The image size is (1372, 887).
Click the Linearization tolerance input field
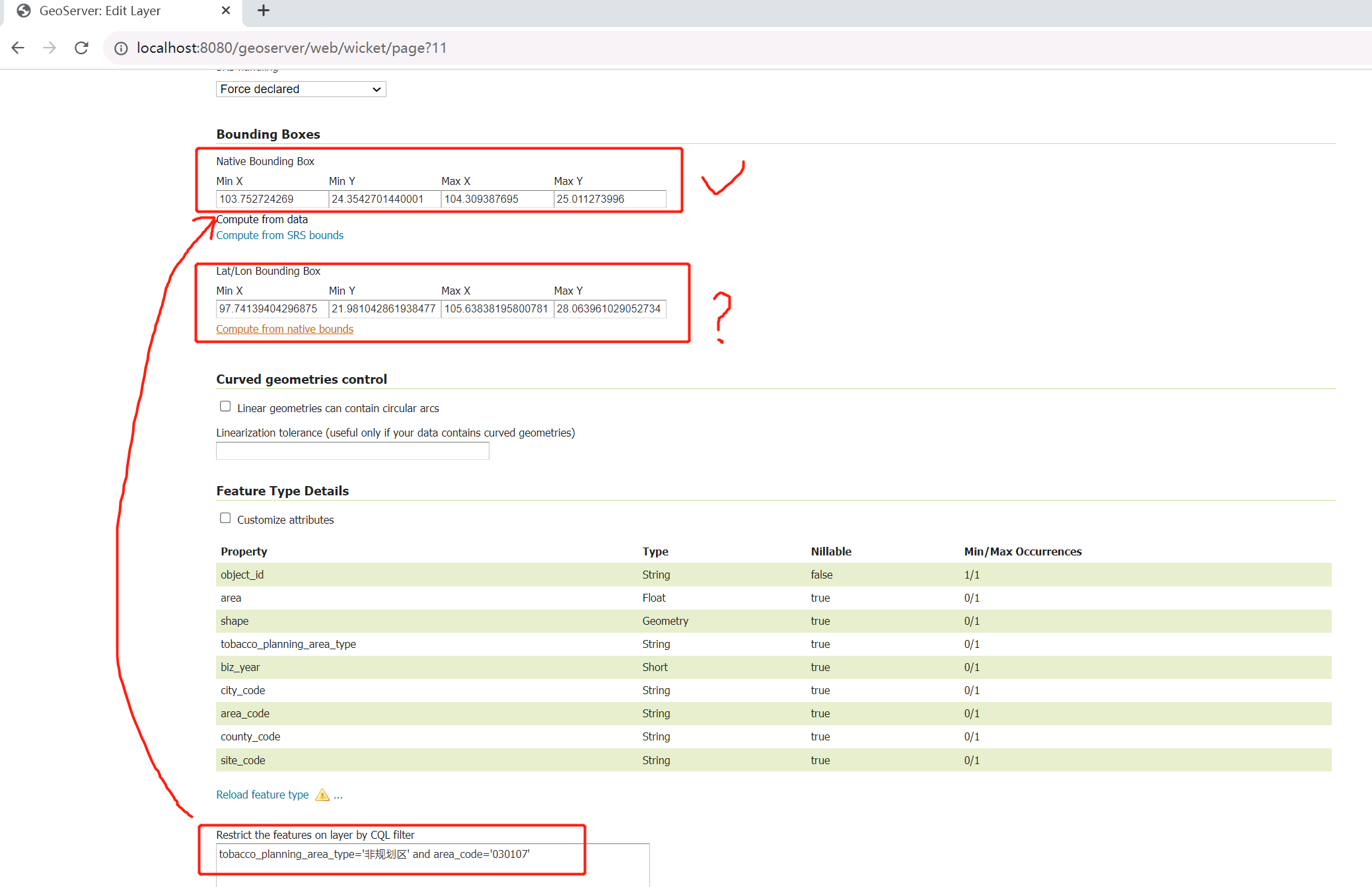pos(353,451)
